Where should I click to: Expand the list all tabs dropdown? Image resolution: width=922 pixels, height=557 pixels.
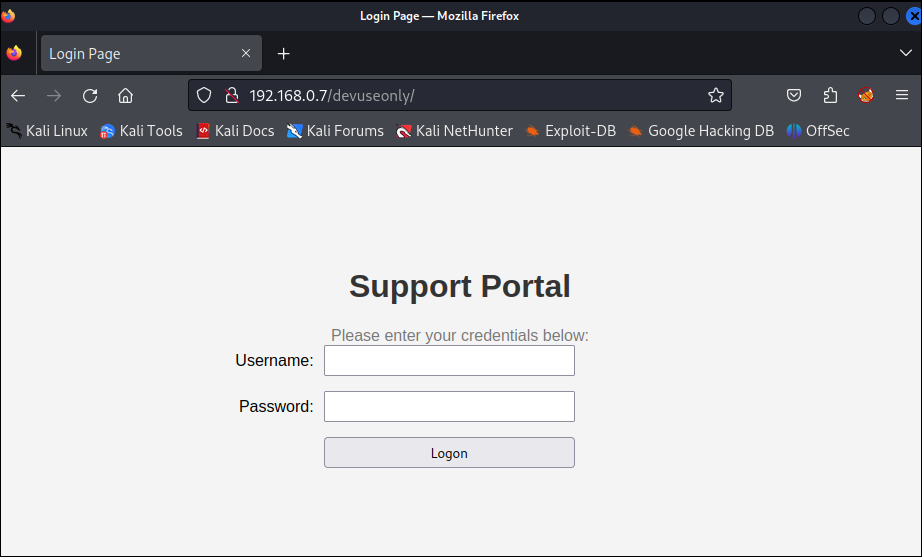point(905,53)
